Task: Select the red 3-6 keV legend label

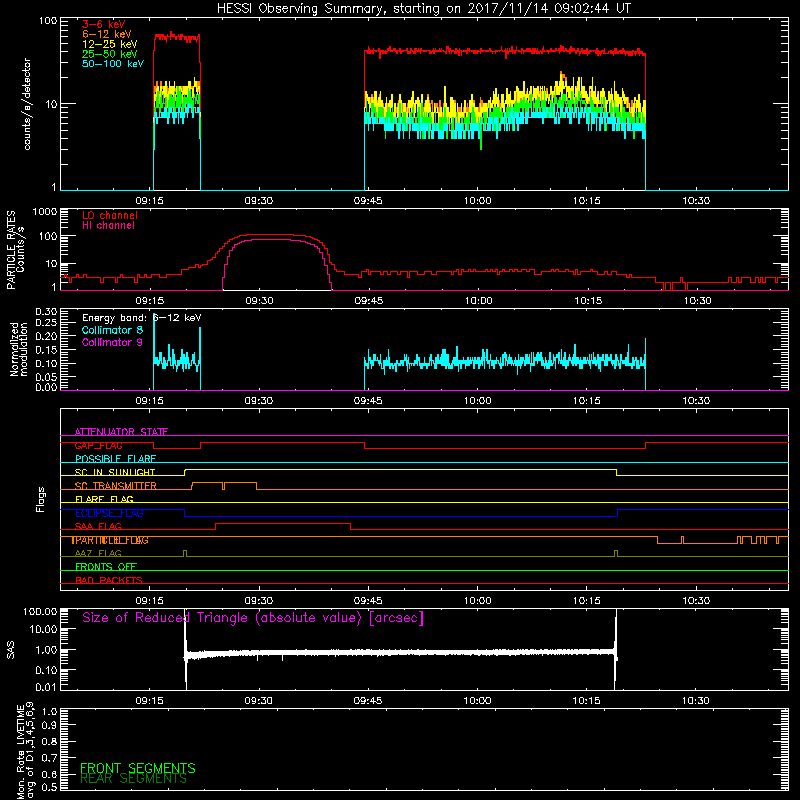Action: click(x=104, y=24)
